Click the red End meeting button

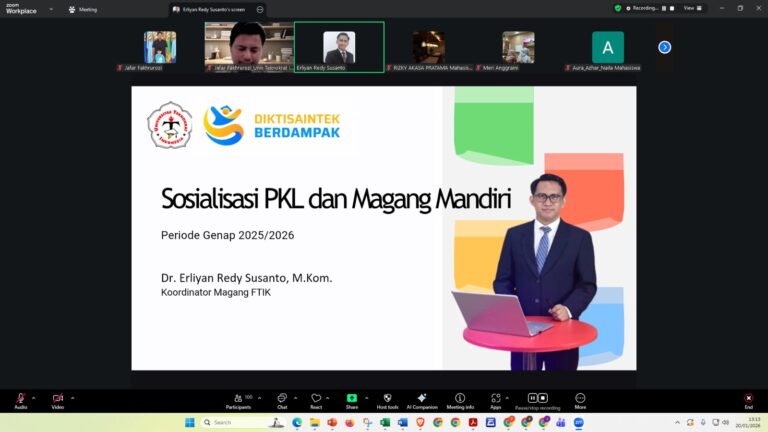click(748, 401)
